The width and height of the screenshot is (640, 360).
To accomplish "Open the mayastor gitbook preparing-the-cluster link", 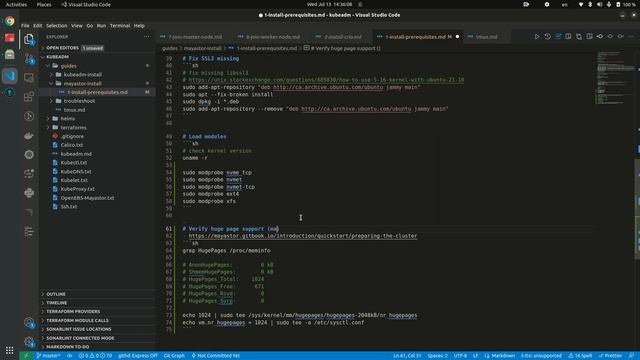I will pos(303,236).
